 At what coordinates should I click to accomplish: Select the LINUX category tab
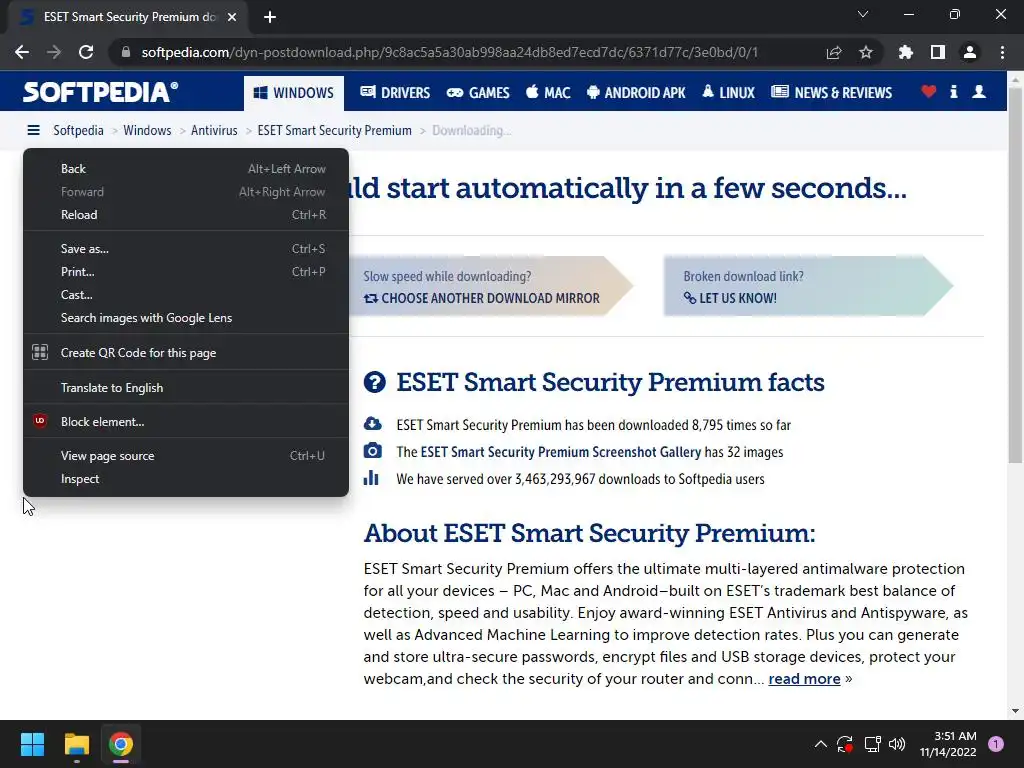[728, 93]
